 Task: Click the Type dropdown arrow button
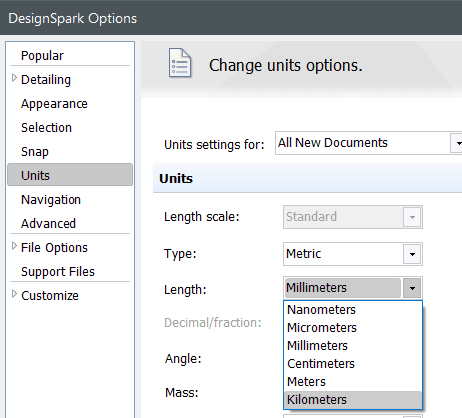click(412, 254)
